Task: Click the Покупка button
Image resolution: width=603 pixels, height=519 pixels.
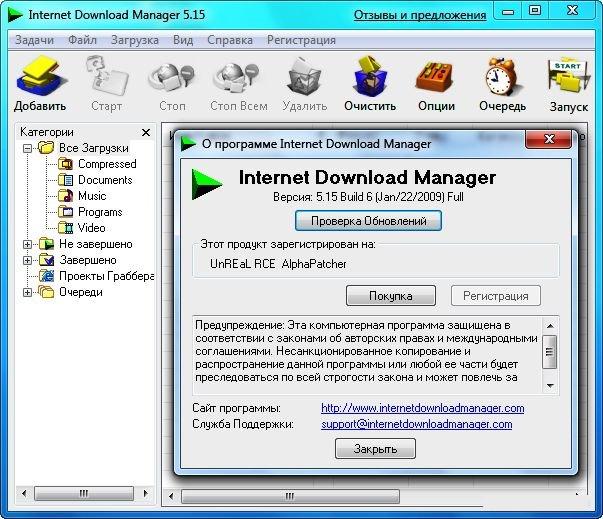Action: click(x=391, y=296)
